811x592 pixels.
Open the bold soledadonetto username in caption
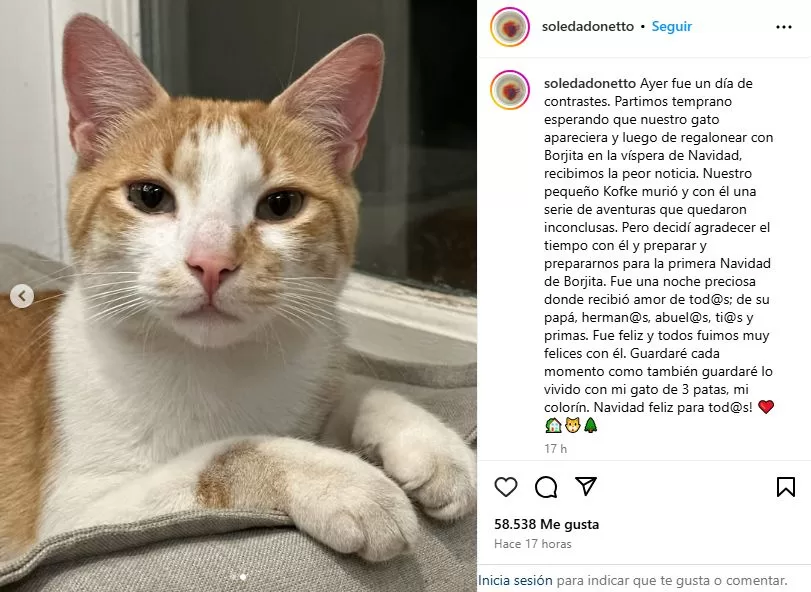590,83
